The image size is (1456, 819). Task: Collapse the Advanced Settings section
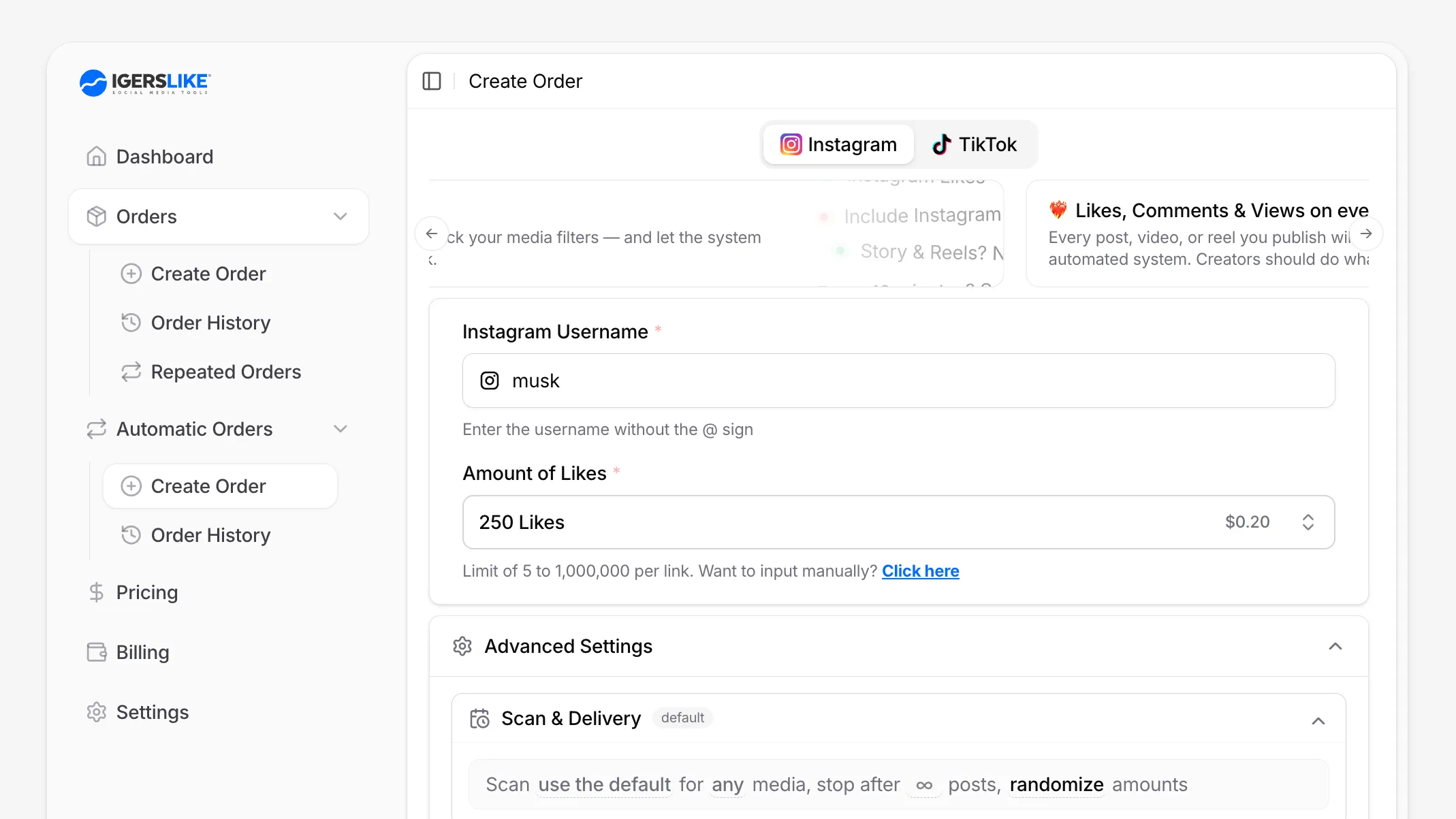point(1335,646)
